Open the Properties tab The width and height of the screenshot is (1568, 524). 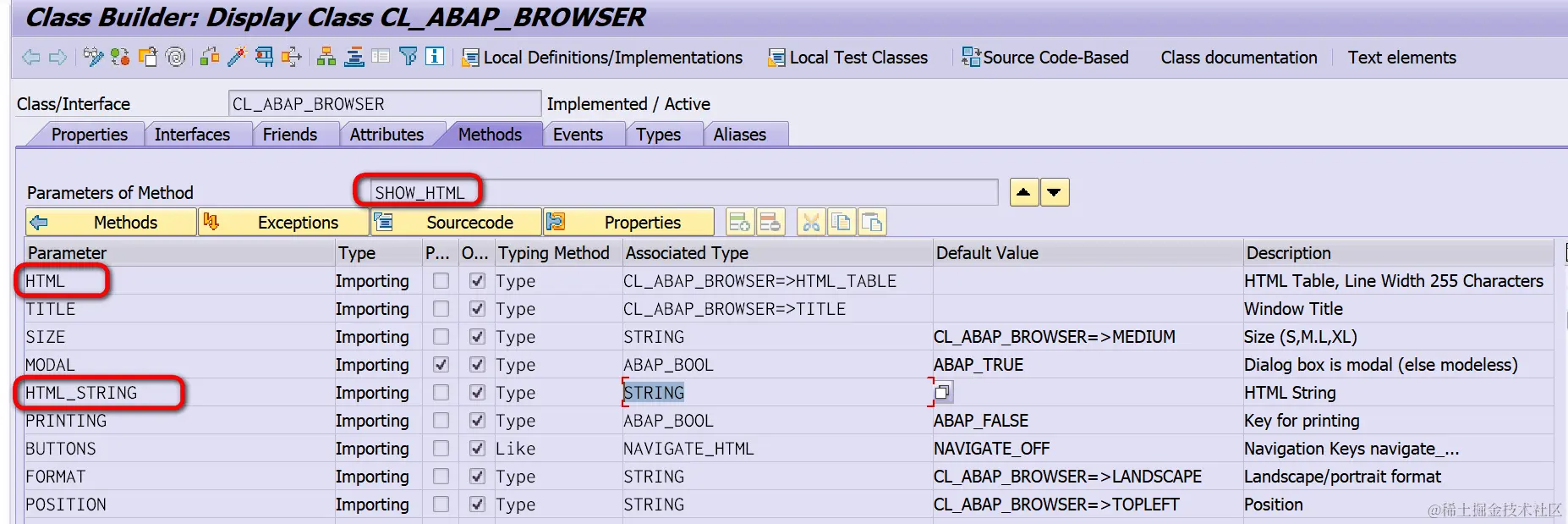(x=89, y=134)
